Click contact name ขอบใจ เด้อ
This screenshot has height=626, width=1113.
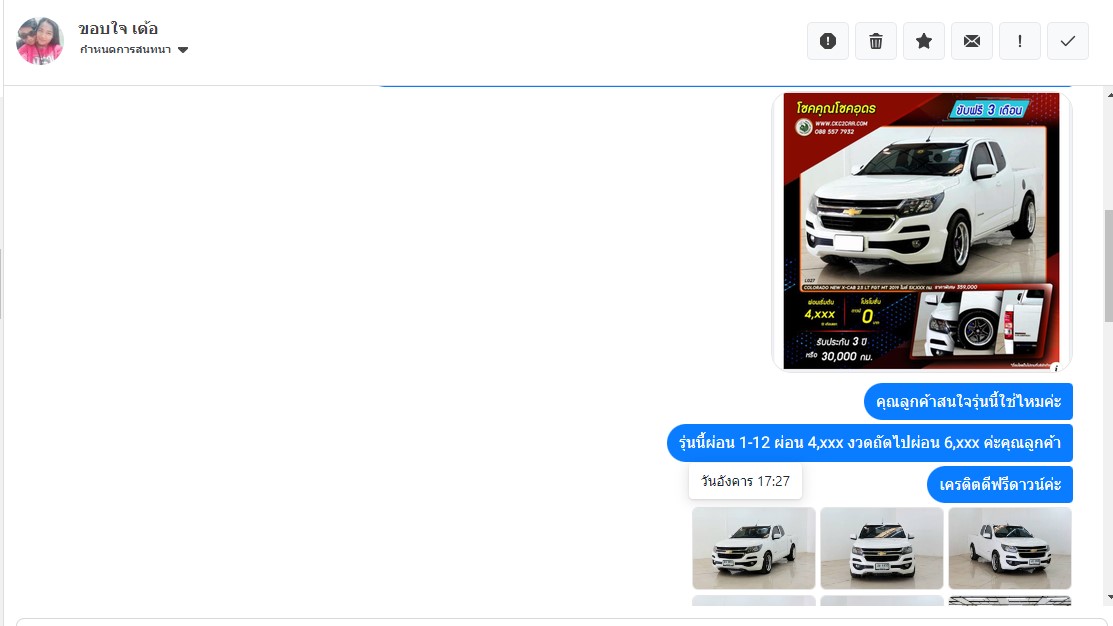pyautogui.click(x=119, y=29)
